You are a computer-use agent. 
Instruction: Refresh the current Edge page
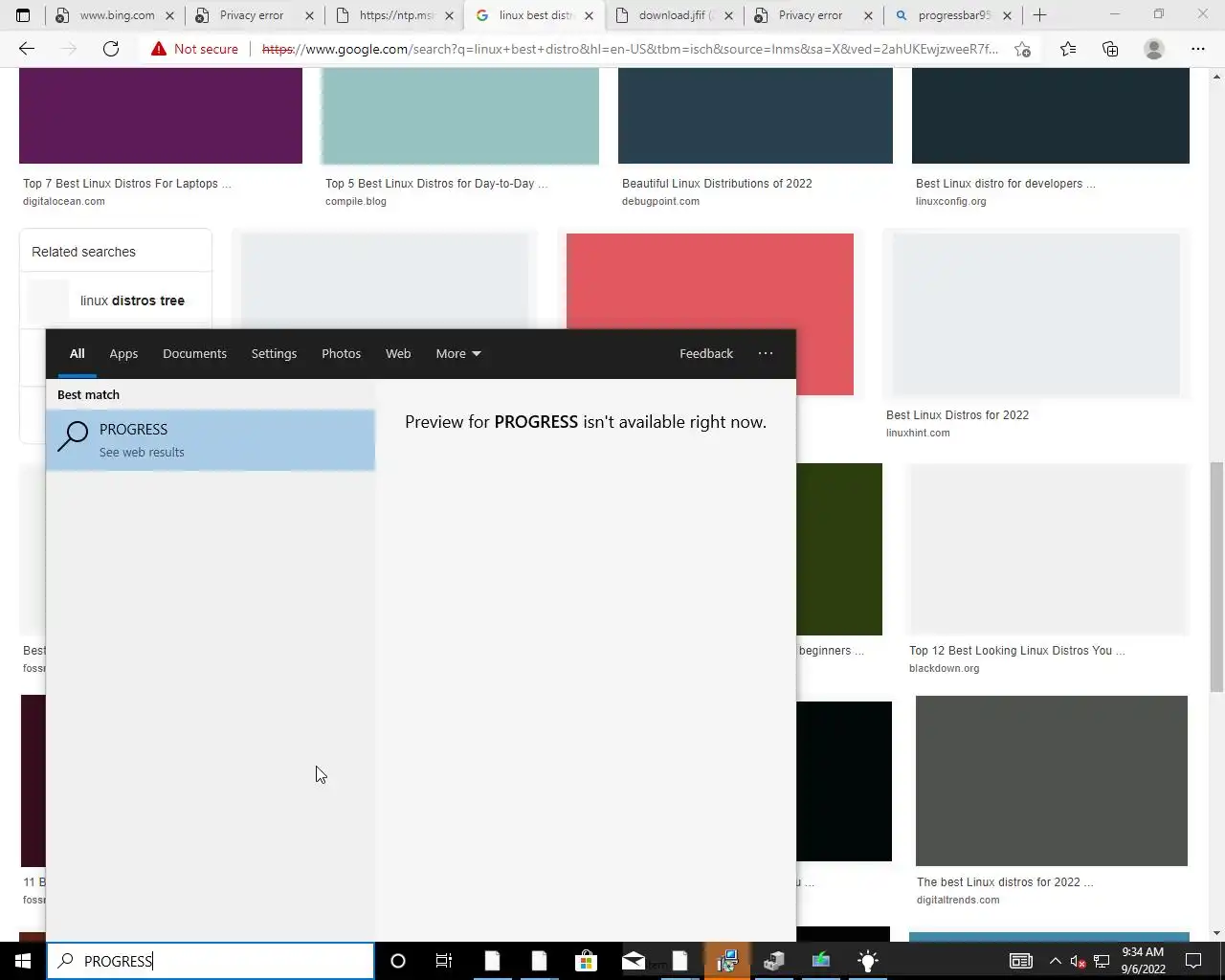coord(111,49)
